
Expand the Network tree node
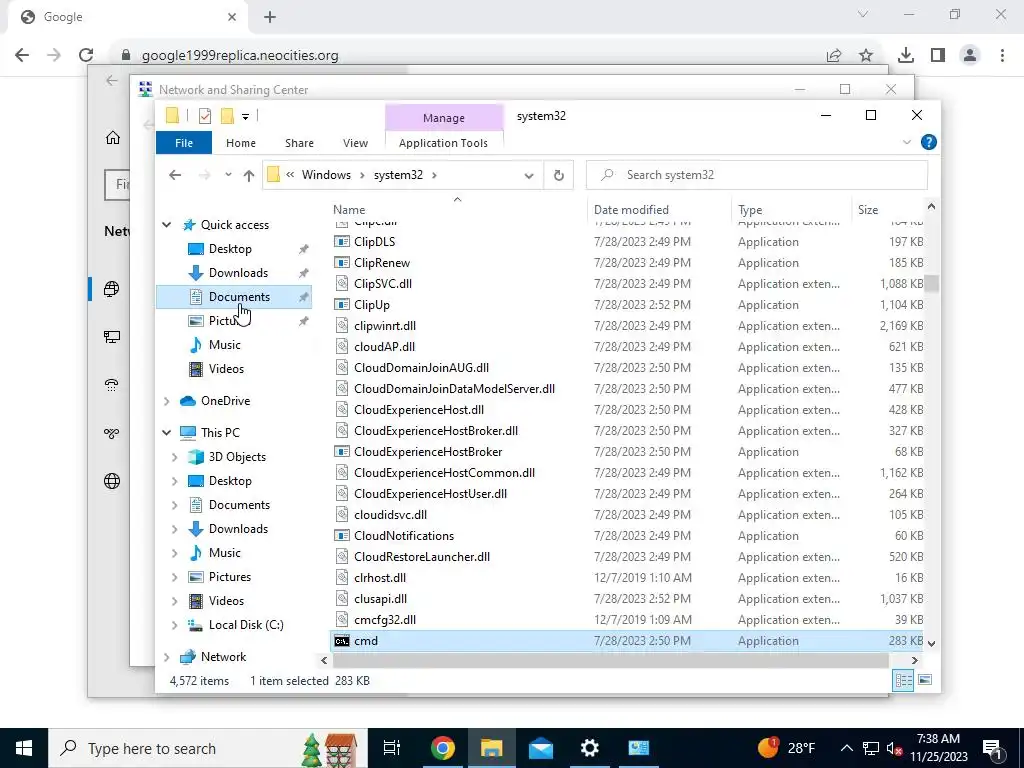pyautogui.click(x=167, y=657)
